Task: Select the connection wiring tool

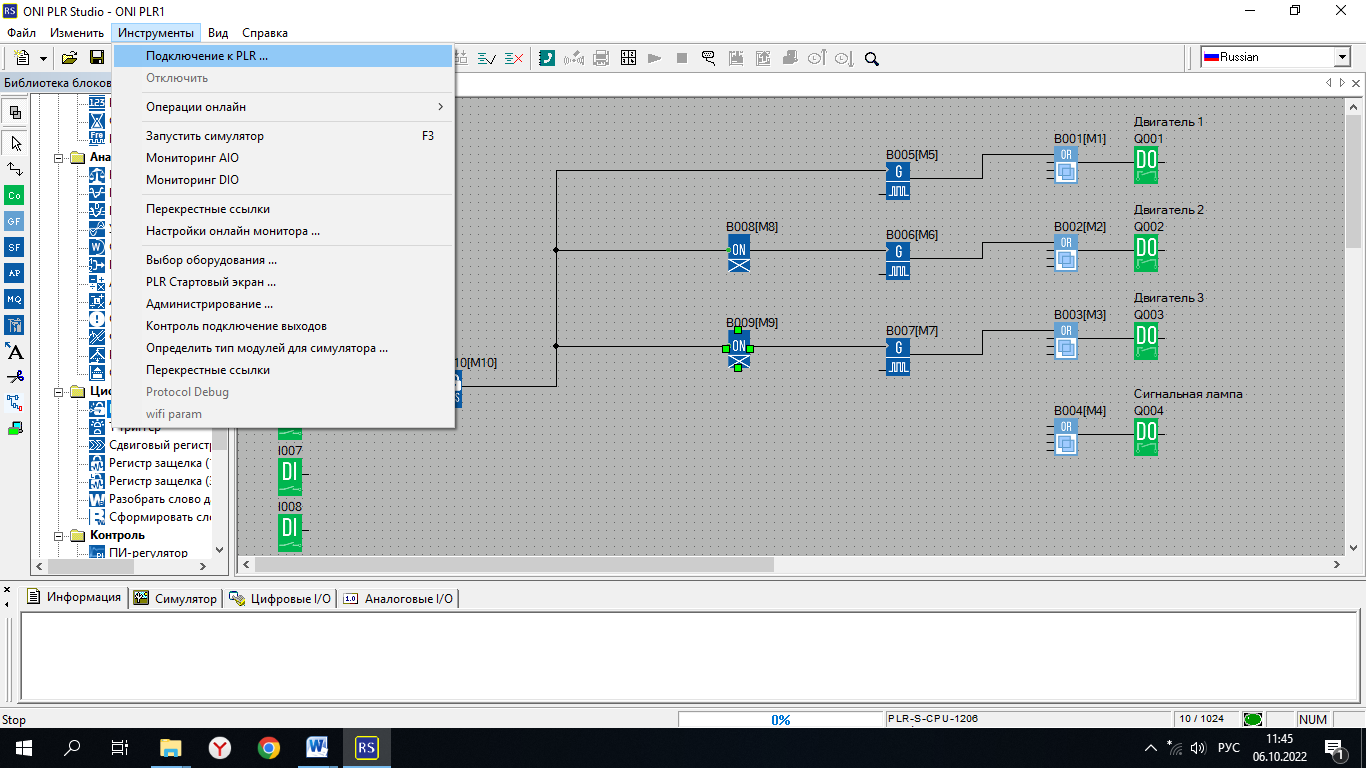Action: click(x=15, y=169)
